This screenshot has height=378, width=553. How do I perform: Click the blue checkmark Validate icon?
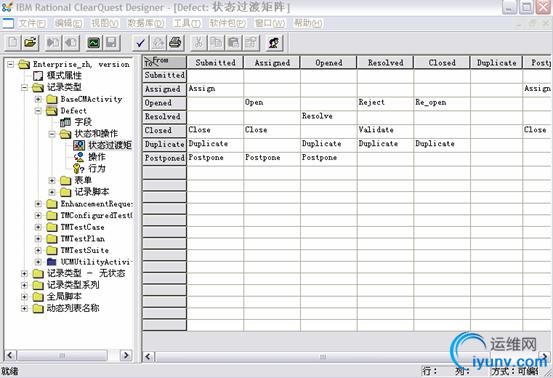140,43
